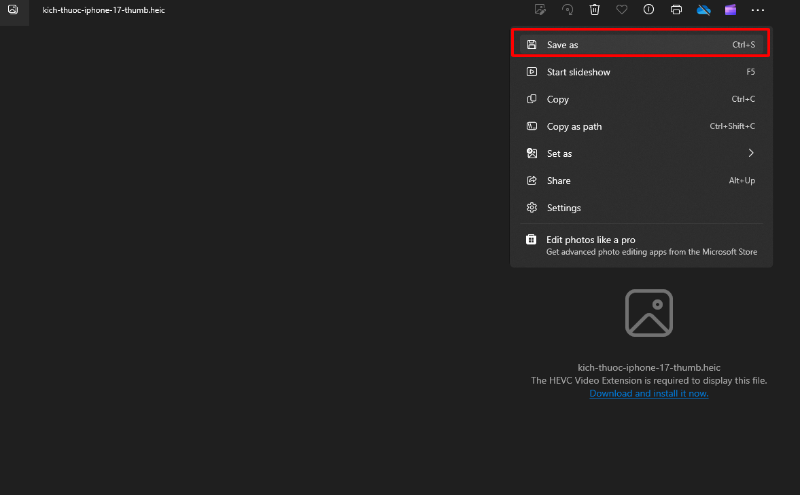Screen dimensions: 800x495
Task: Open Clipchamp video editor icon
Action: coord(730,10)
